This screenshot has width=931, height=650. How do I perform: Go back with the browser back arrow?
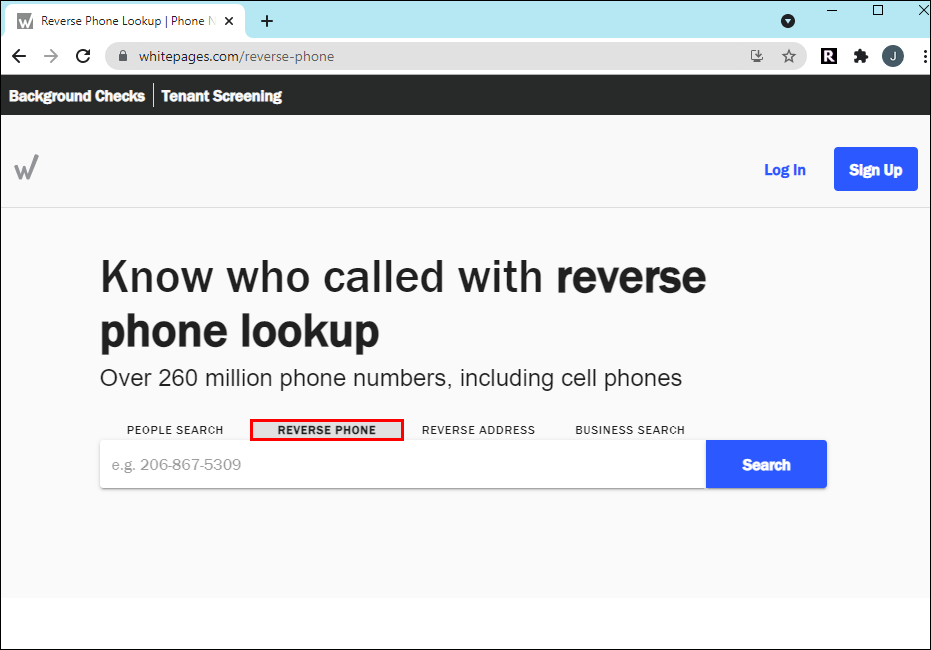19,56
